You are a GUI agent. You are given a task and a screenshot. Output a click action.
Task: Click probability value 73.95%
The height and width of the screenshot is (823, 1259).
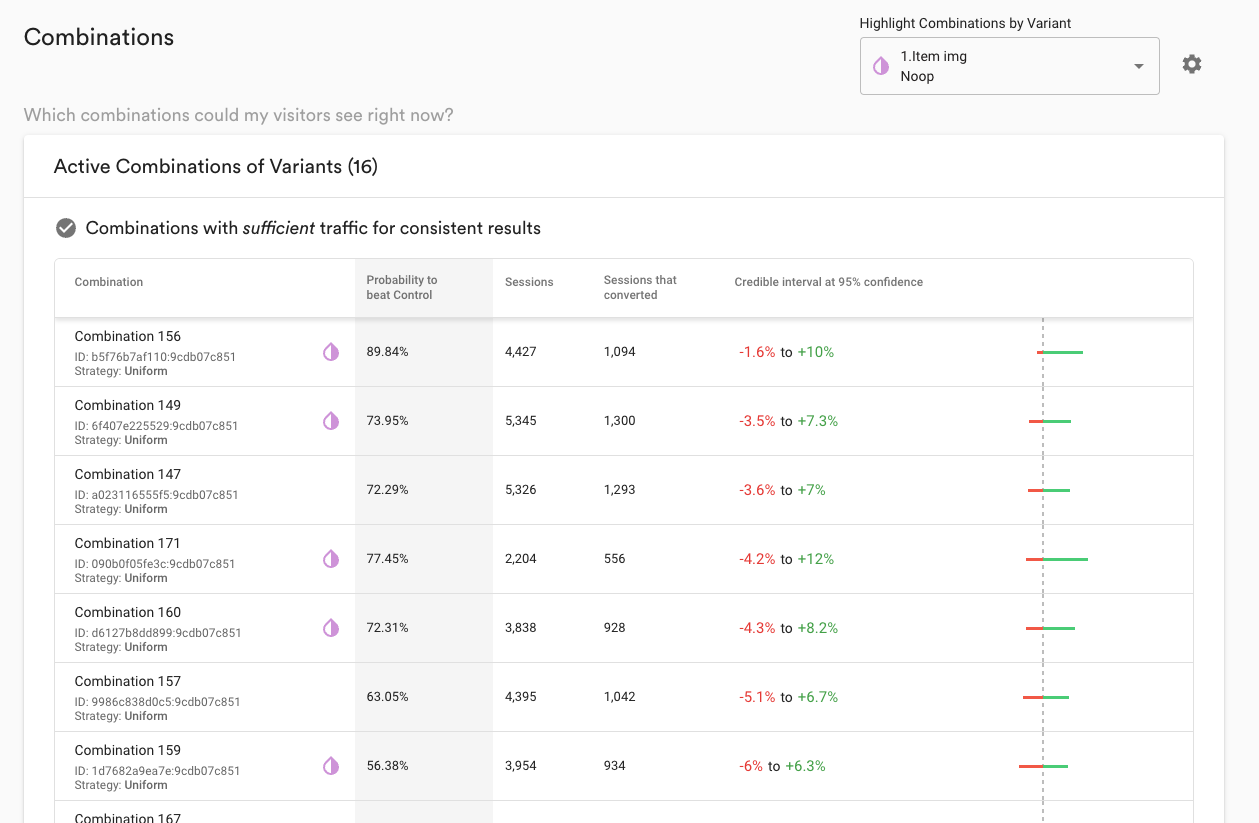tap(388, 421)
